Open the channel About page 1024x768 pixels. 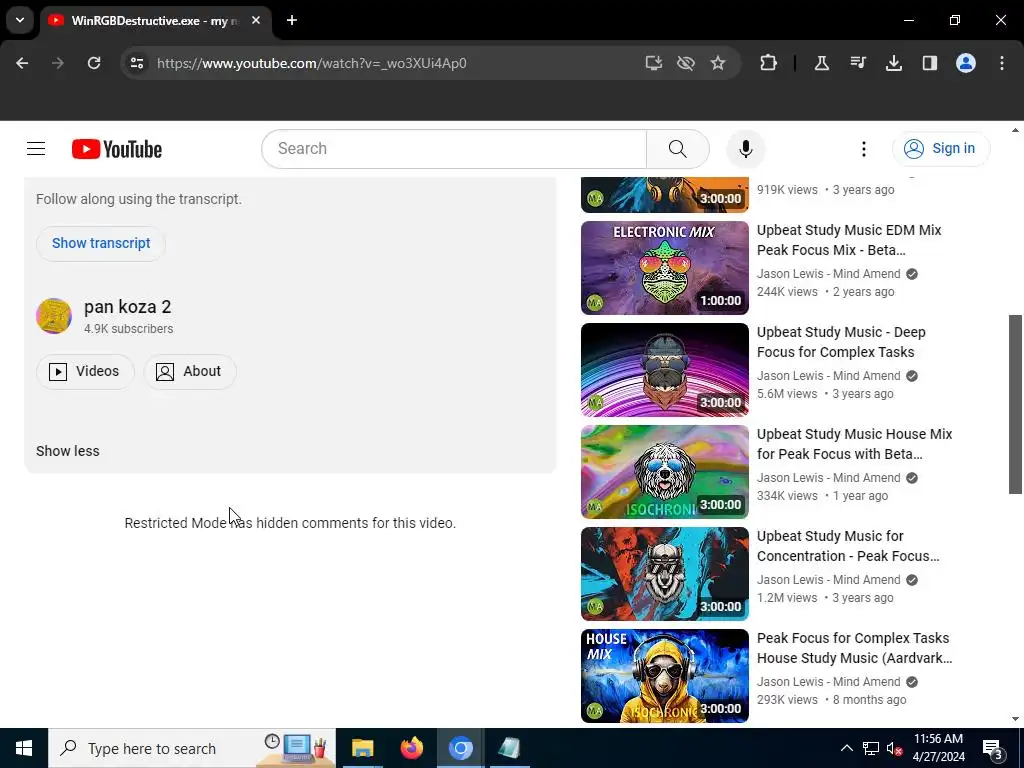189,372
